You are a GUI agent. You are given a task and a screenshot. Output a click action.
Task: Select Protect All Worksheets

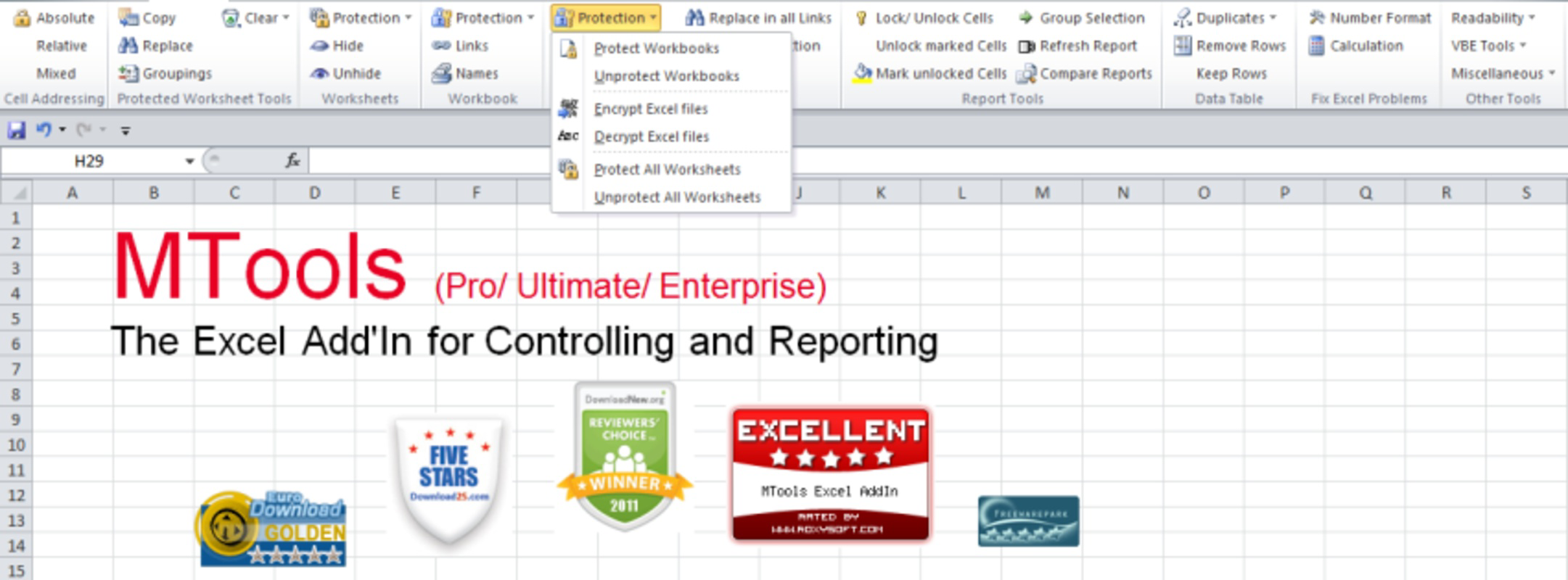[667, 169]
